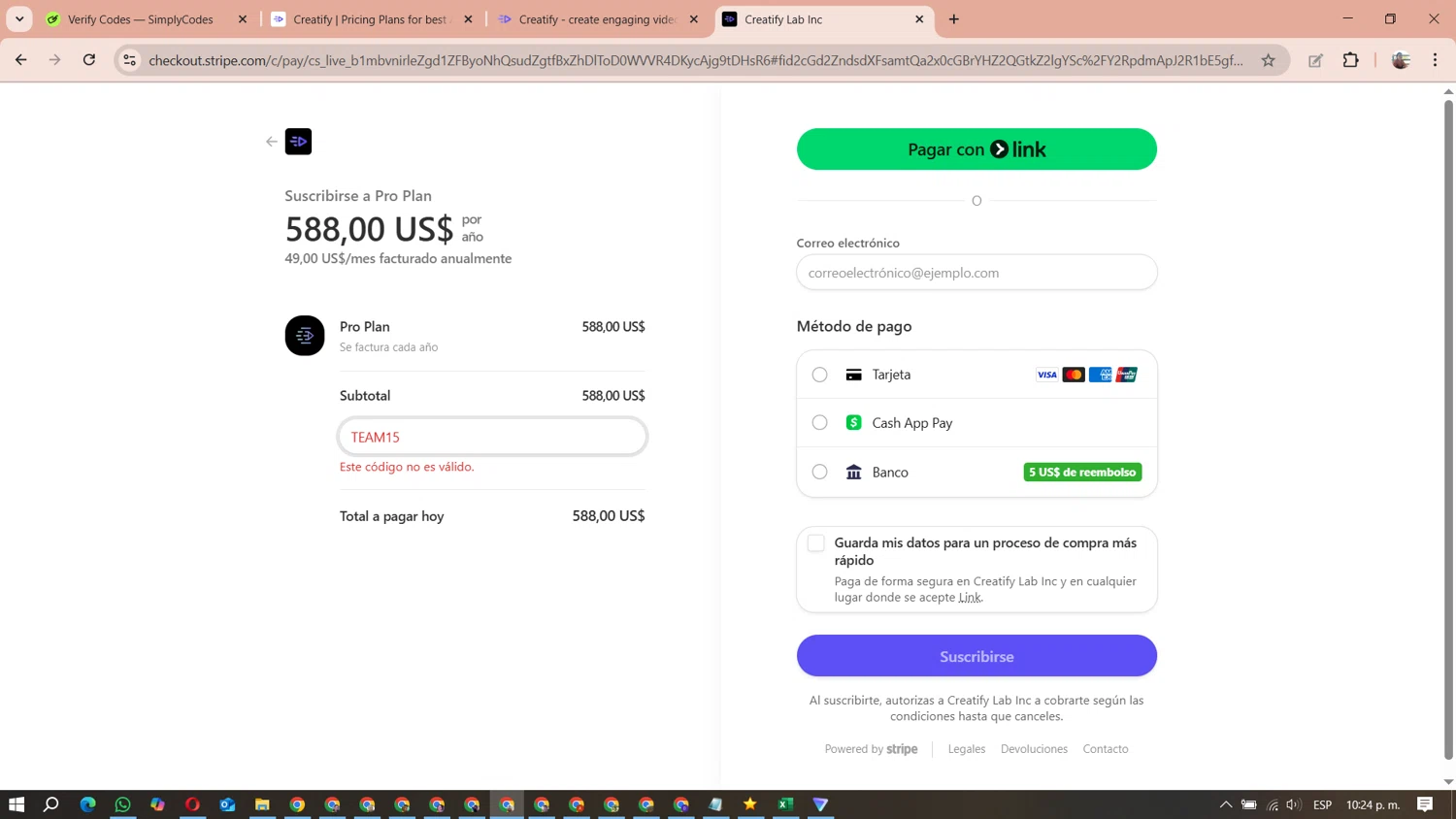This screenshot has width=1456, height=819.
Task: Close the Creatify Pricing Plans tab
Action: pos(468,19)
